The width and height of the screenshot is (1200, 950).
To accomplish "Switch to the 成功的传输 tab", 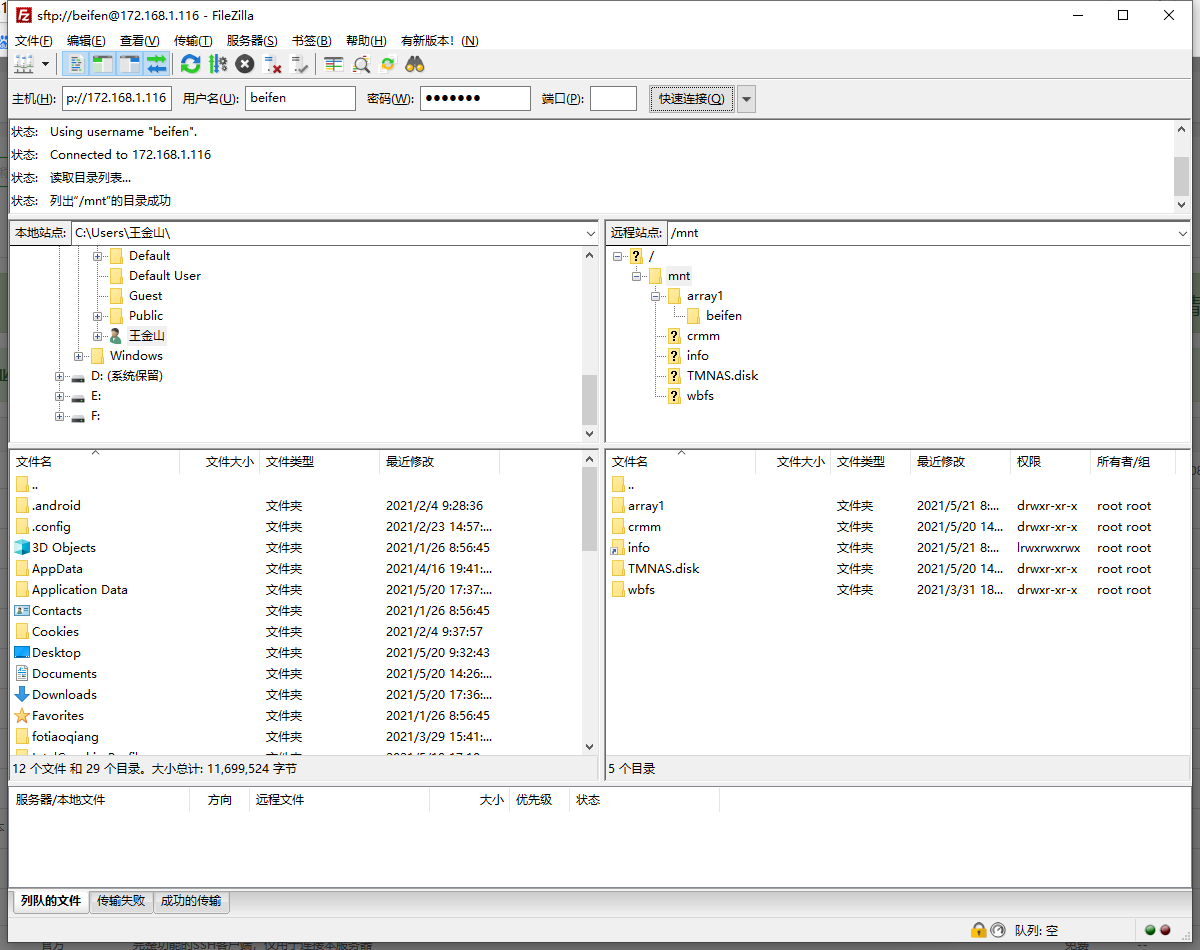I will (x=191, y=901).
